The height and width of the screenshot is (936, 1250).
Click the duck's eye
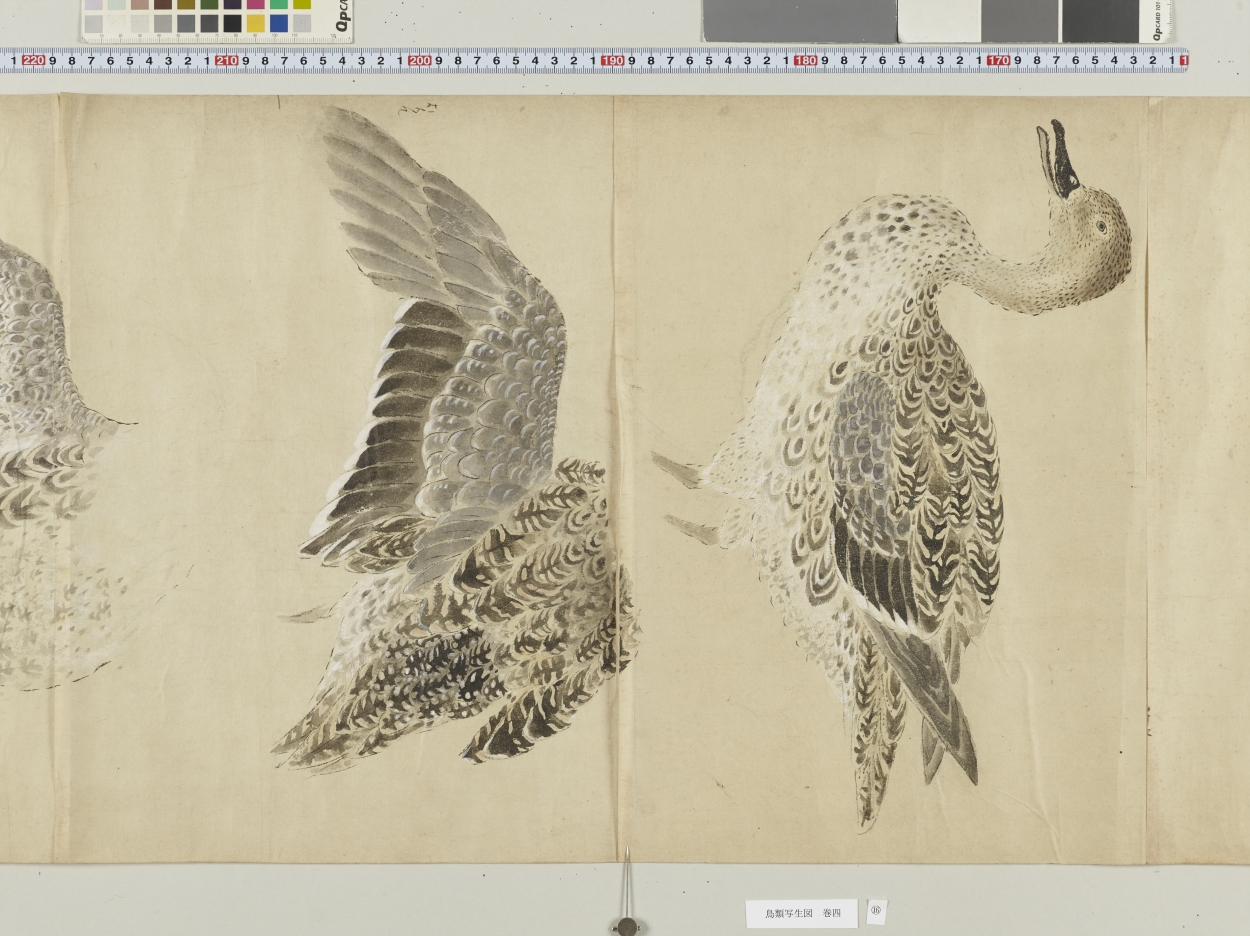1101,227
